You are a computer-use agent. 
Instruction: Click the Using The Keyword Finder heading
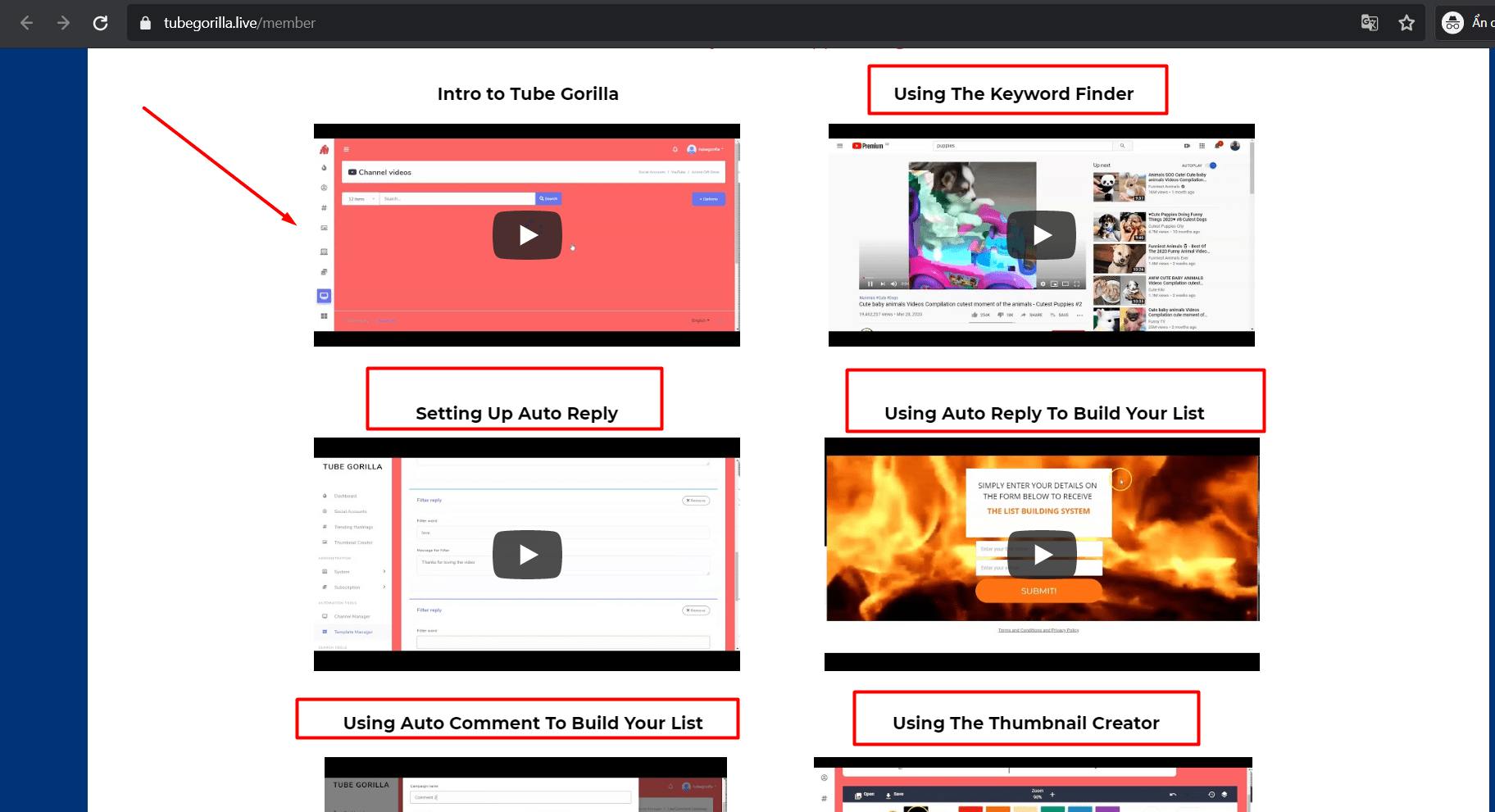[1014, 94]
